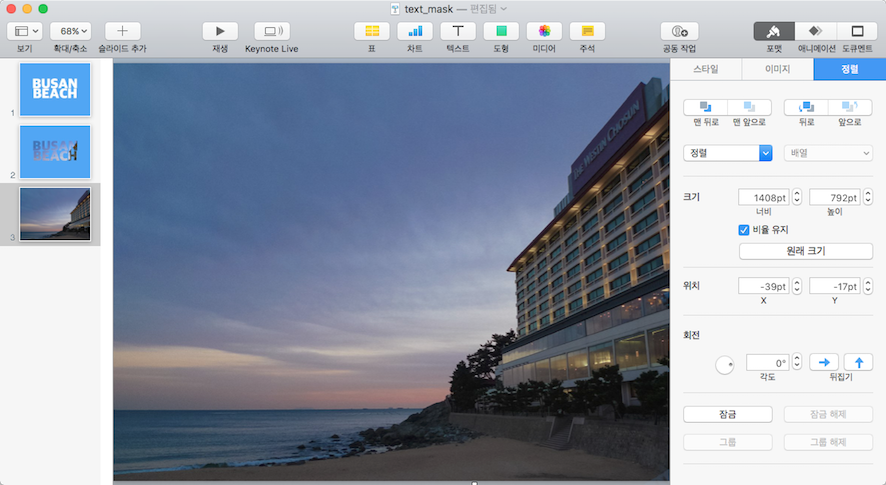Open the Collaborate (공동 작업) button
This screenshot has width=886, height=485.
(x=679, y=31)
